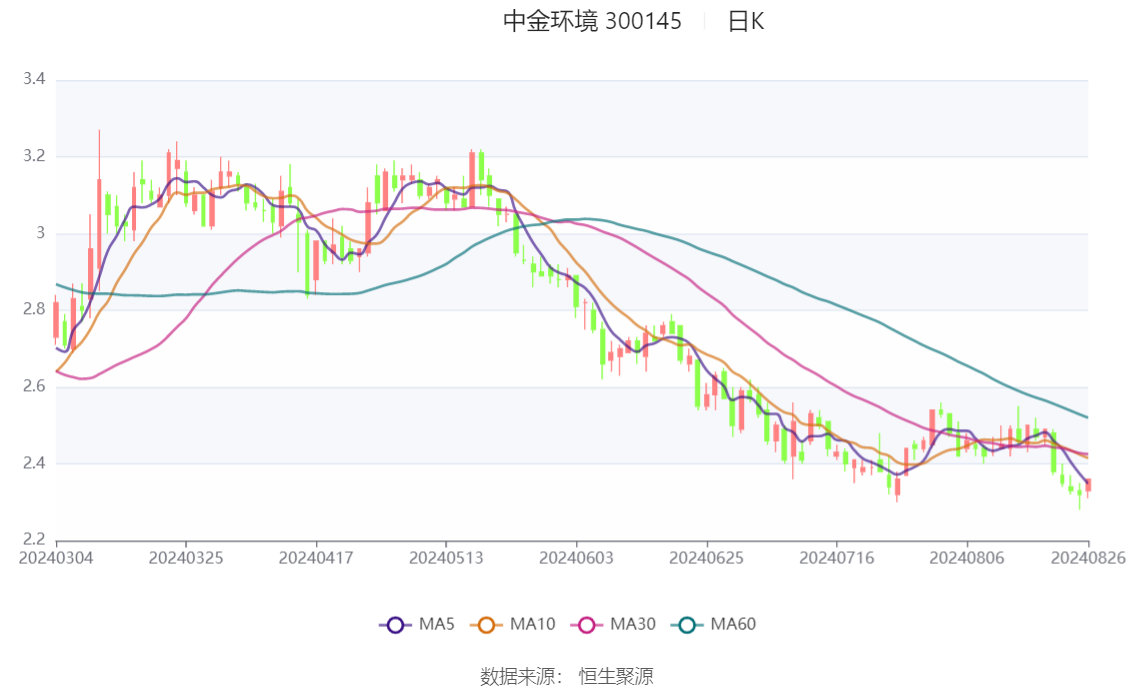The image size is (1134, 689).
Task: Click the 20240417 date axis label
Action: [x=316, y=558]
